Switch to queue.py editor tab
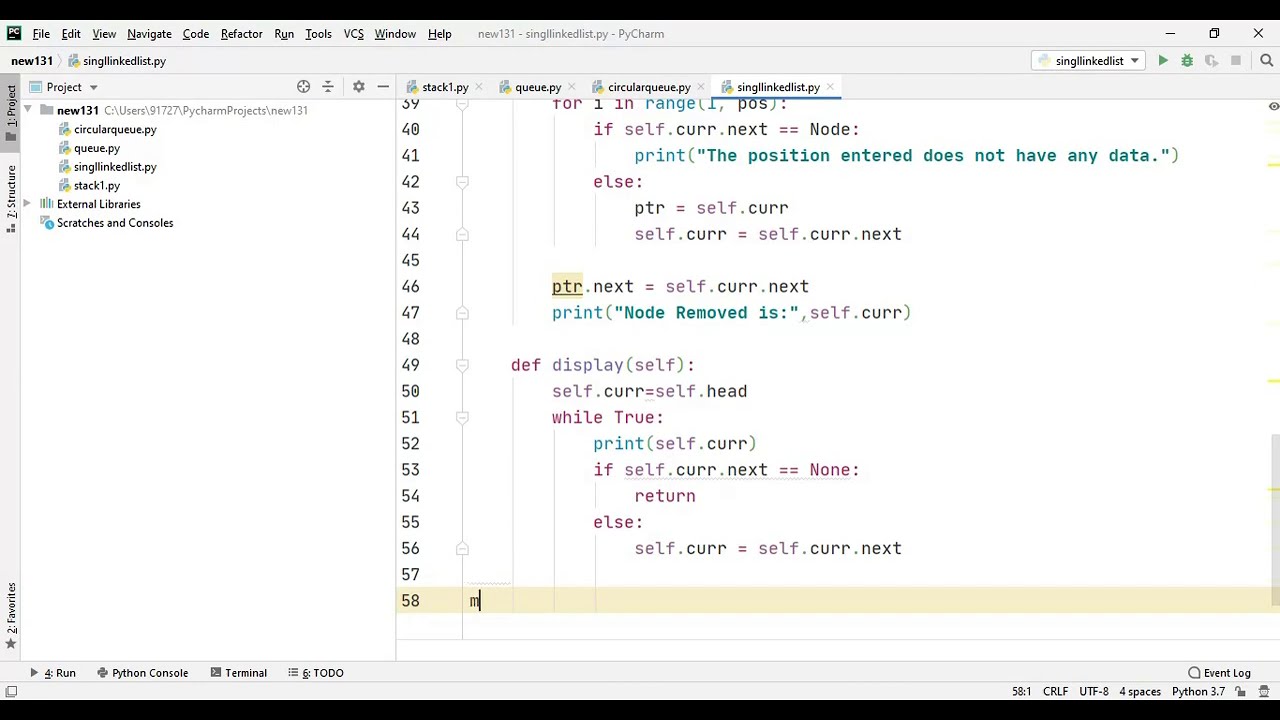1280x720 pixels. point(538,88)
